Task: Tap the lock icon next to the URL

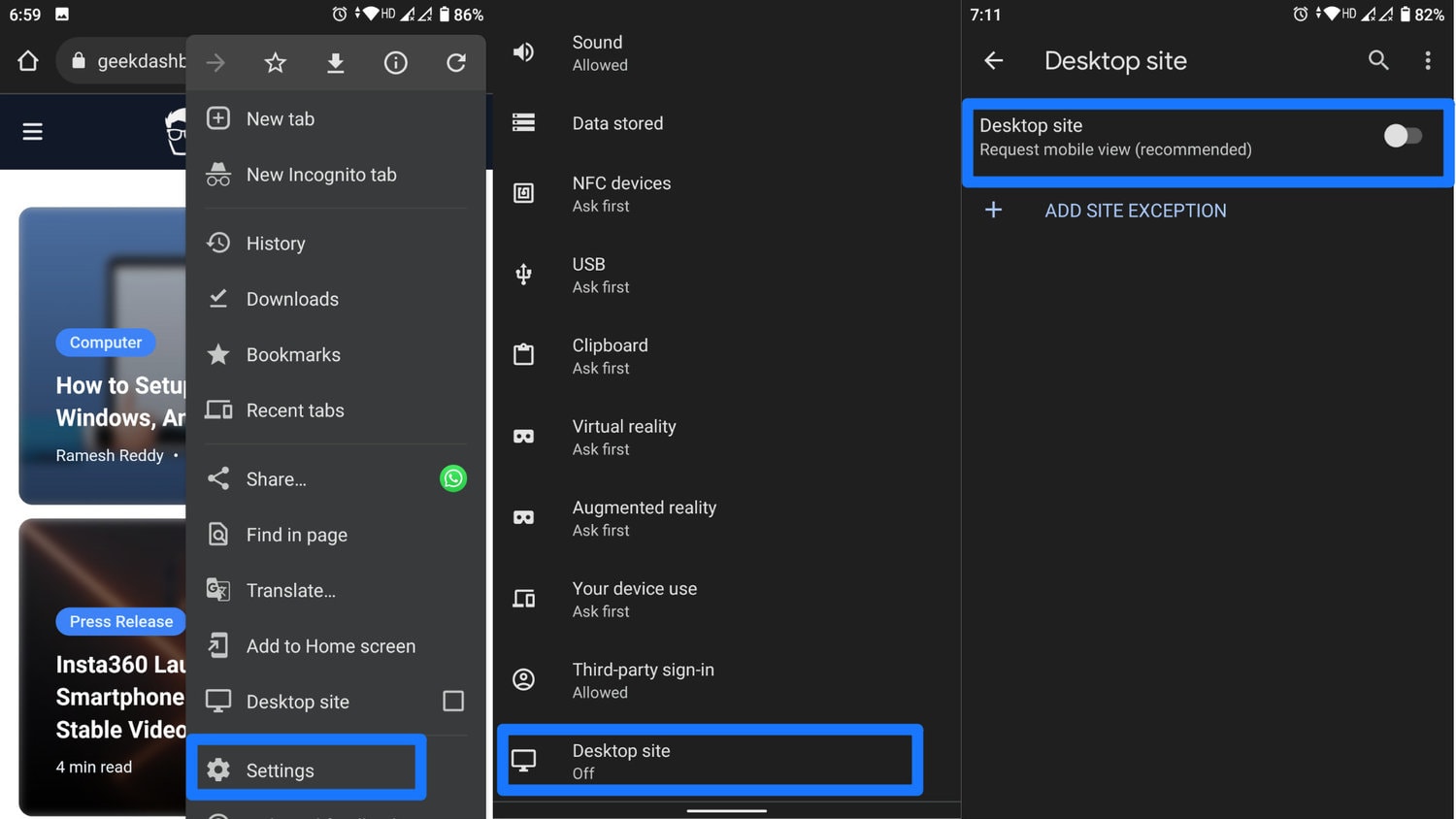Action: (x=79, y=61)
